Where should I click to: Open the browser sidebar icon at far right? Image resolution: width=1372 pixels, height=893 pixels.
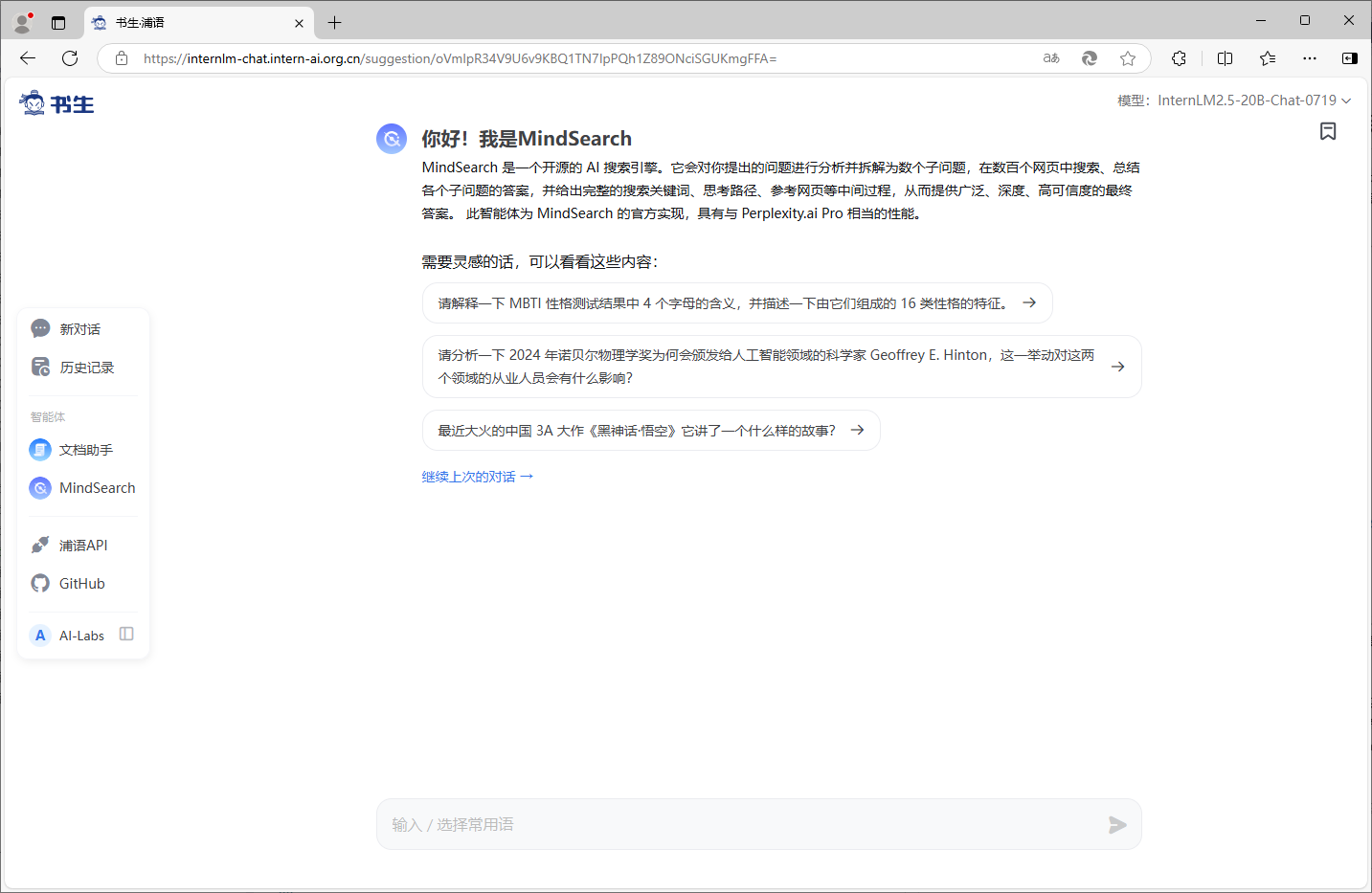click(x=1350, y=58)
